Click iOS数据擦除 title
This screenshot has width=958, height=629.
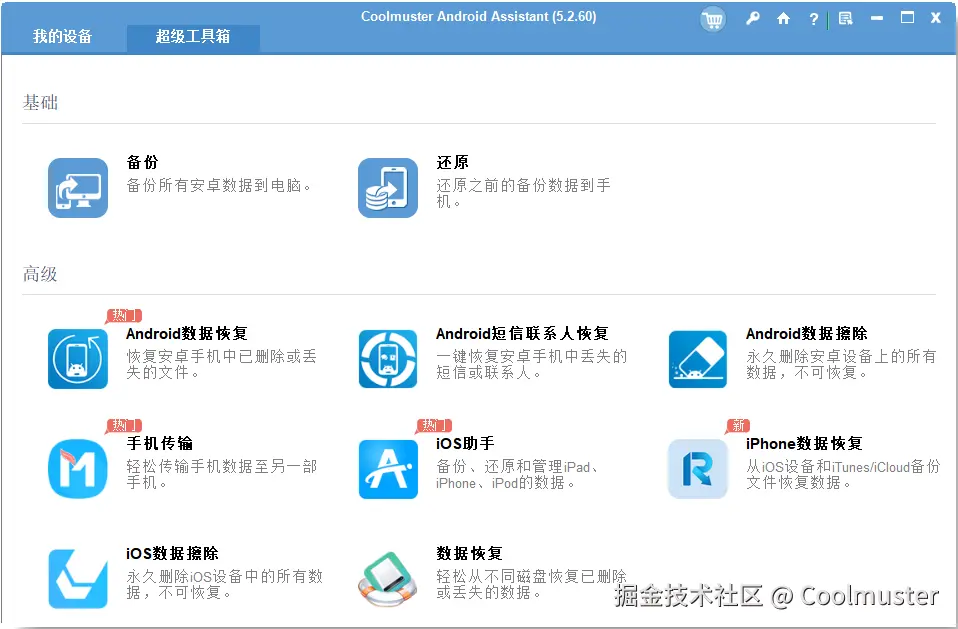[x=172, y=553]
